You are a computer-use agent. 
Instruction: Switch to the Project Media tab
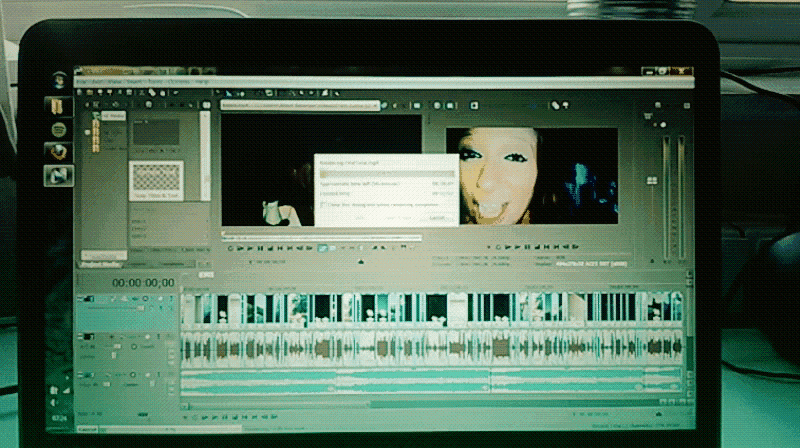[101, 265]
